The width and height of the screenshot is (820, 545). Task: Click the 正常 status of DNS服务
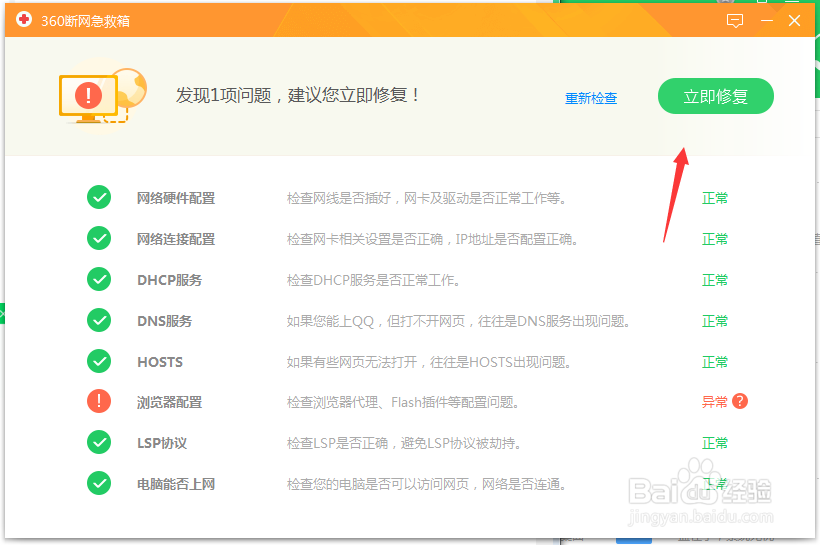tap(714, 320)
